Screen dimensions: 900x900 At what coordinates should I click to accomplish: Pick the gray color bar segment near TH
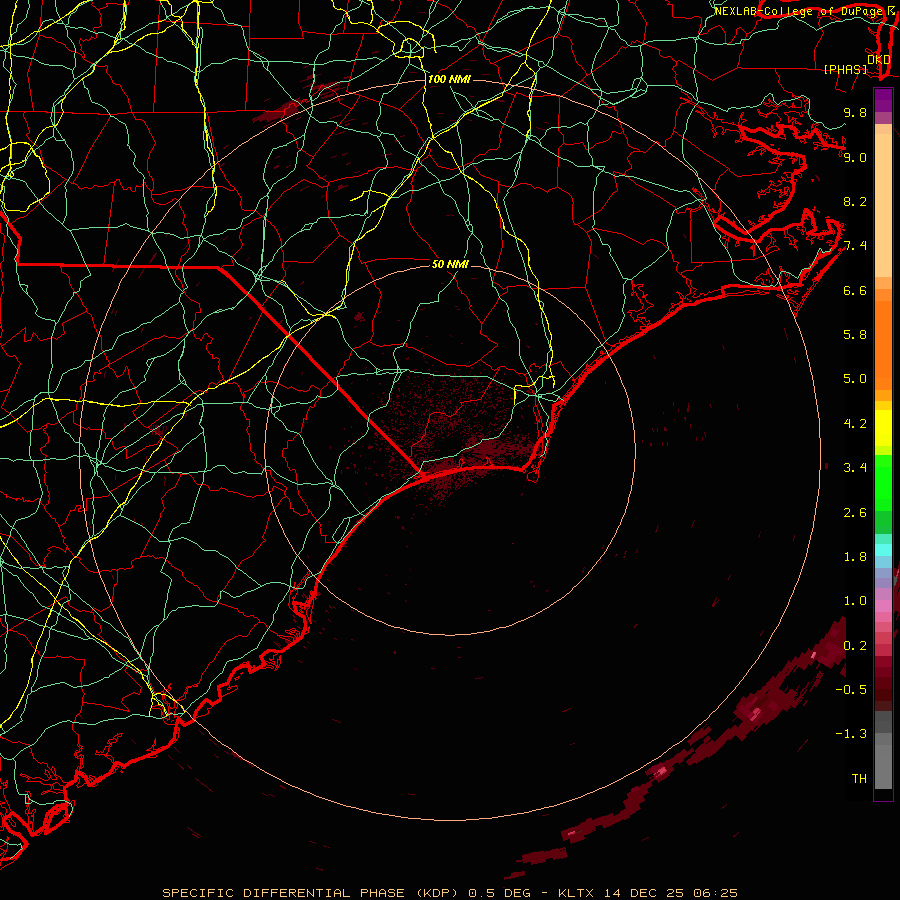[883, 766]
